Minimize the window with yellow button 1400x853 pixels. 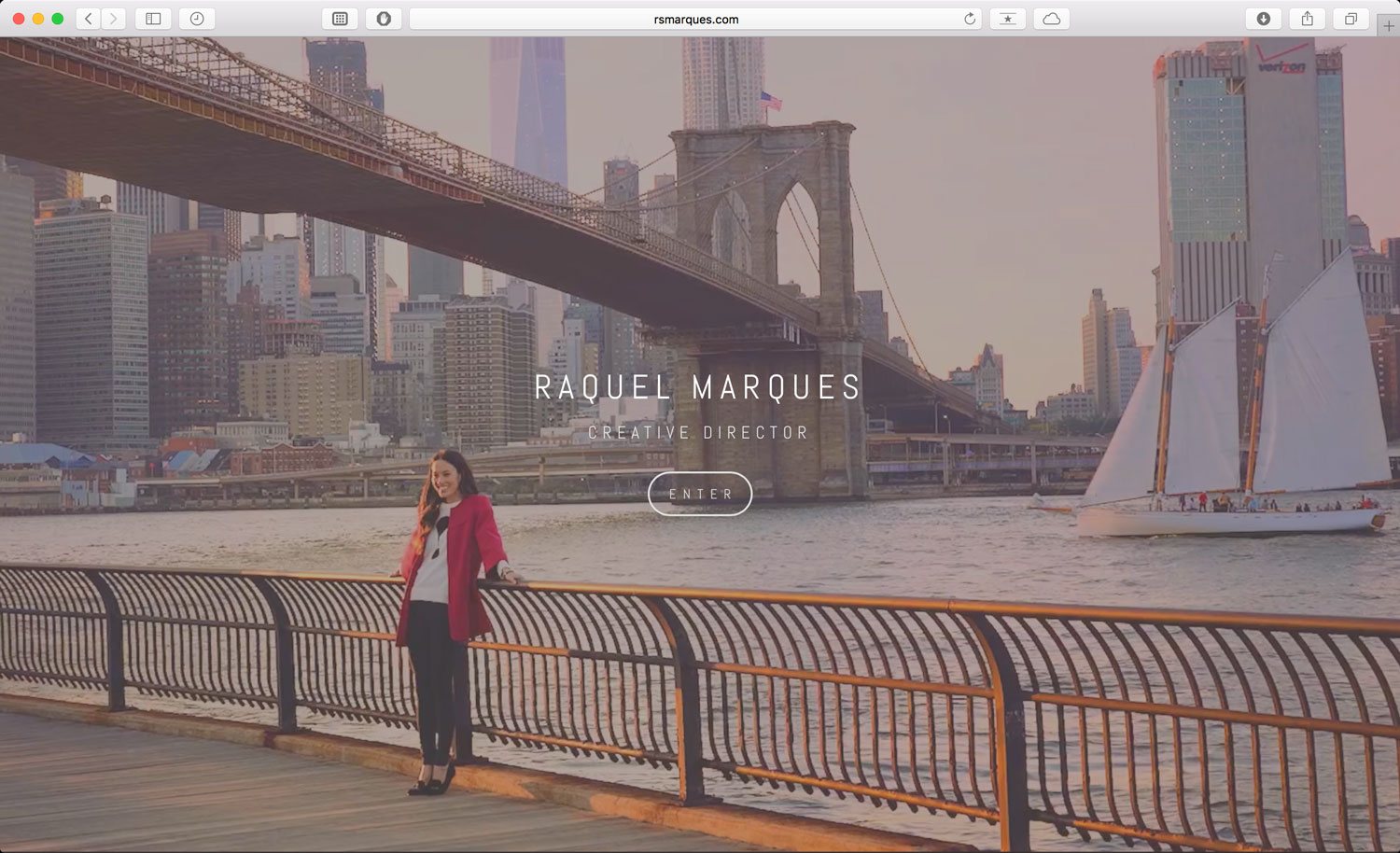[x=38, y=19]
